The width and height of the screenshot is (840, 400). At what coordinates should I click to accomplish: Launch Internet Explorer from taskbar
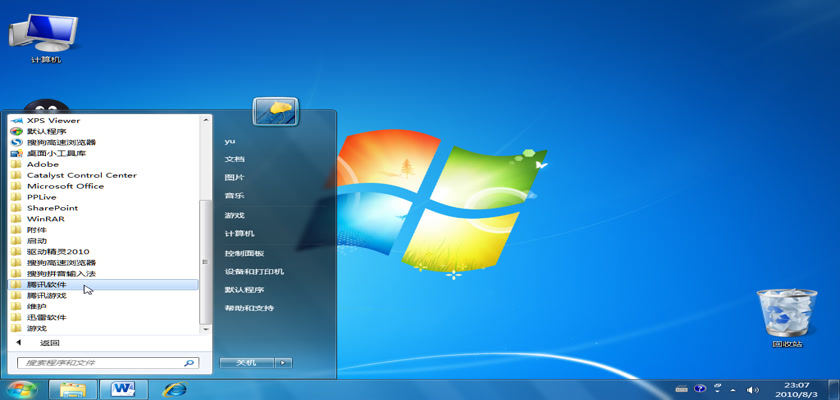click(174, 388)
